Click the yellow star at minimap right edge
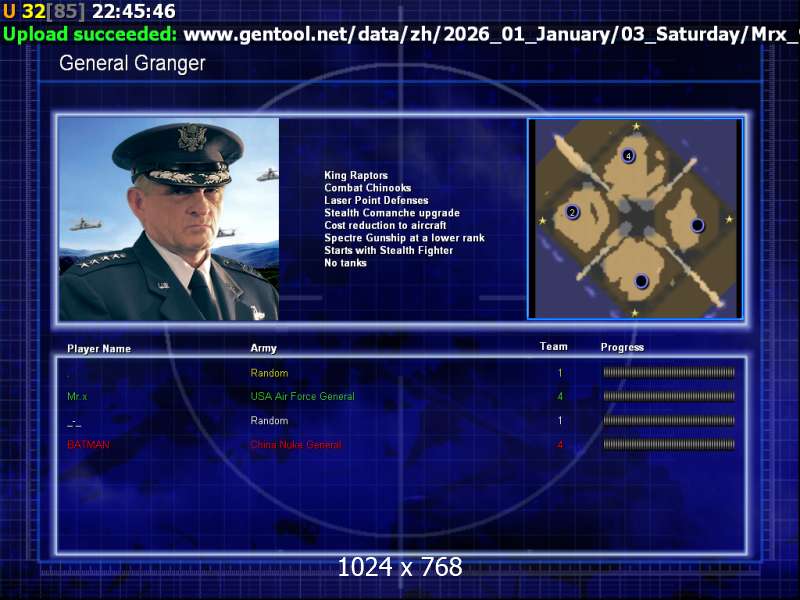Viewport: 800px width, 600px height. tap(729, 219)
